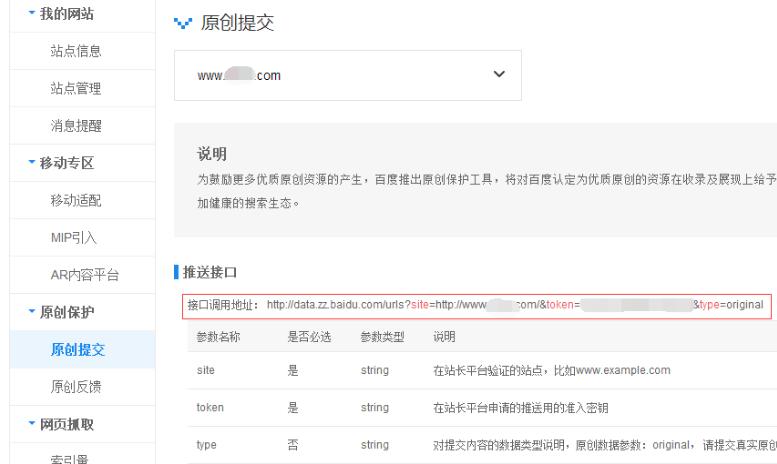The width and height of the screenshot is (777, 464).
Task: Click the site row description with www.example.com
Action: (x=552, y=370)
